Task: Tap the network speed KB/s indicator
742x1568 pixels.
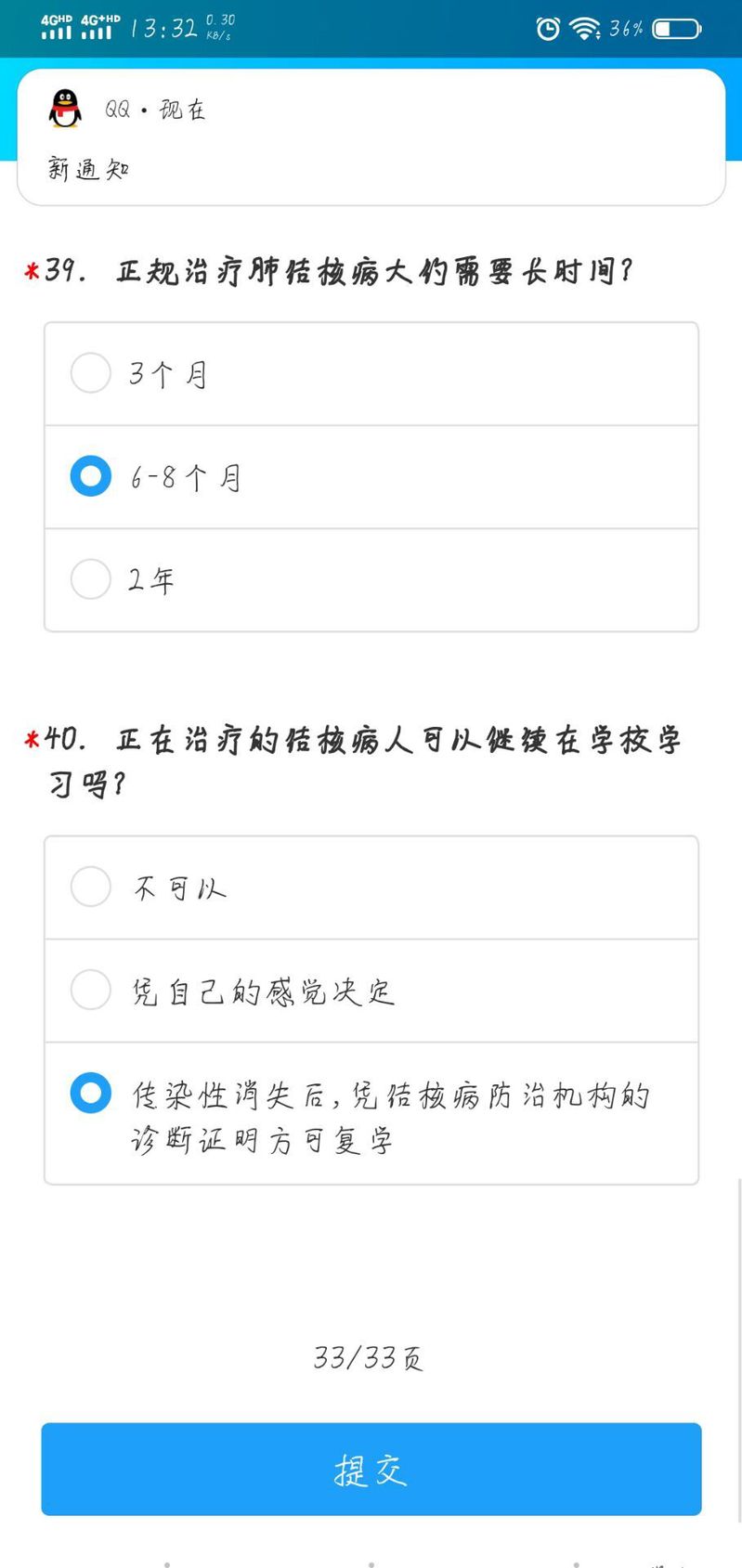Action: click(x=220, y=28)
